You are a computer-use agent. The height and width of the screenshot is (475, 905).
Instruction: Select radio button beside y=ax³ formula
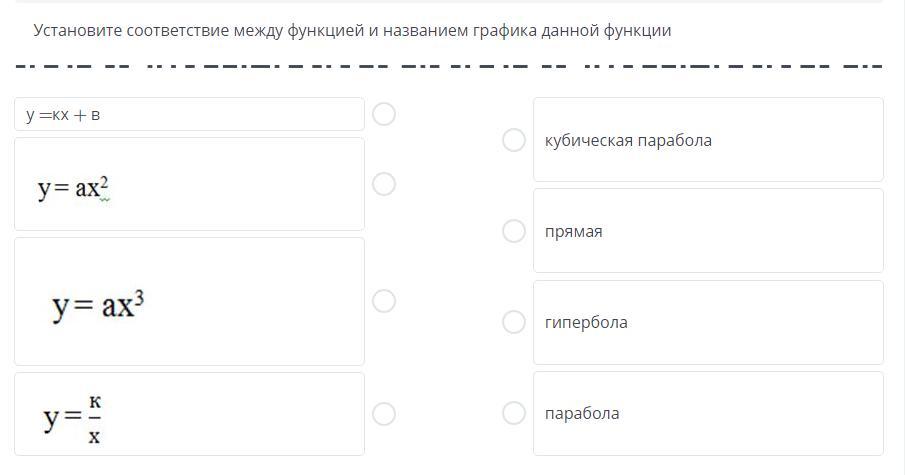384,301
